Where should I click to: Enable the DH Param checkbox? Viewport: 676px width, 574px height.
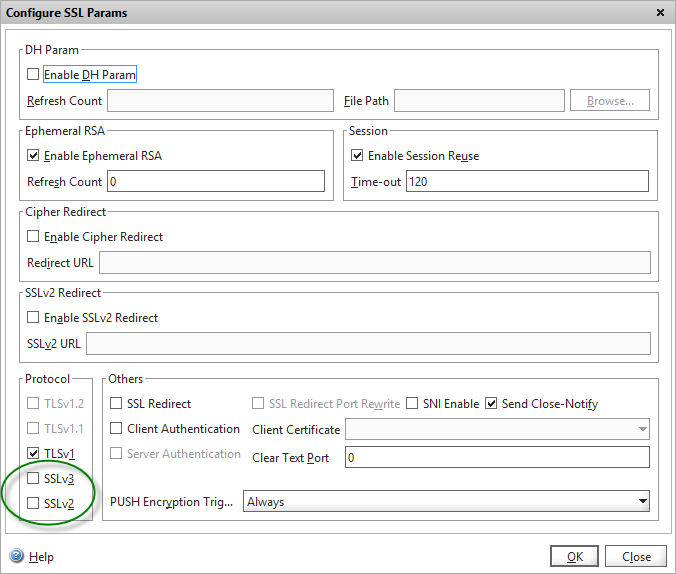click(x=34, y=75)
